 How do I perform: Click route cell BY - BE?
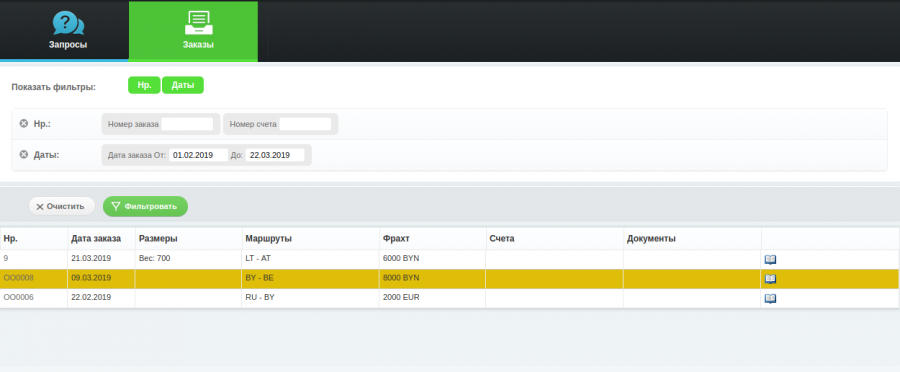point(310,278)
